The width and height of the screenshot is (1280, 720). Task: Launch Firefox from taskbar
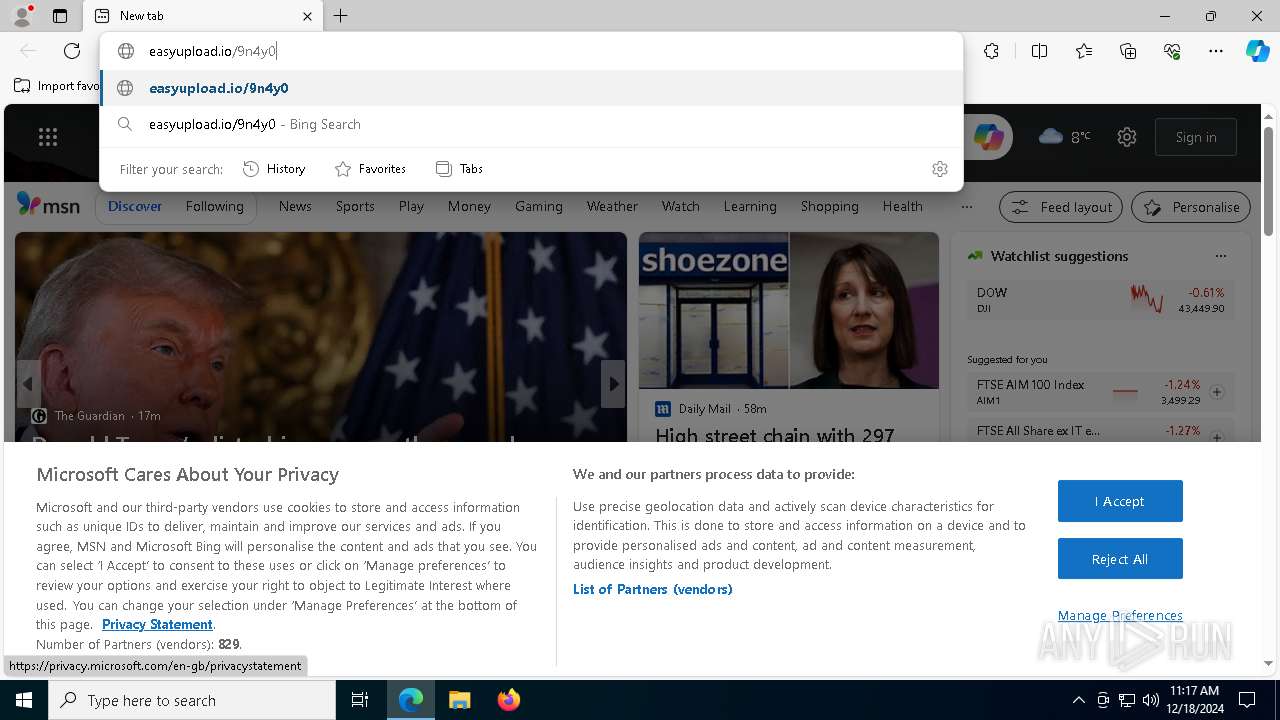pos(508,700)
